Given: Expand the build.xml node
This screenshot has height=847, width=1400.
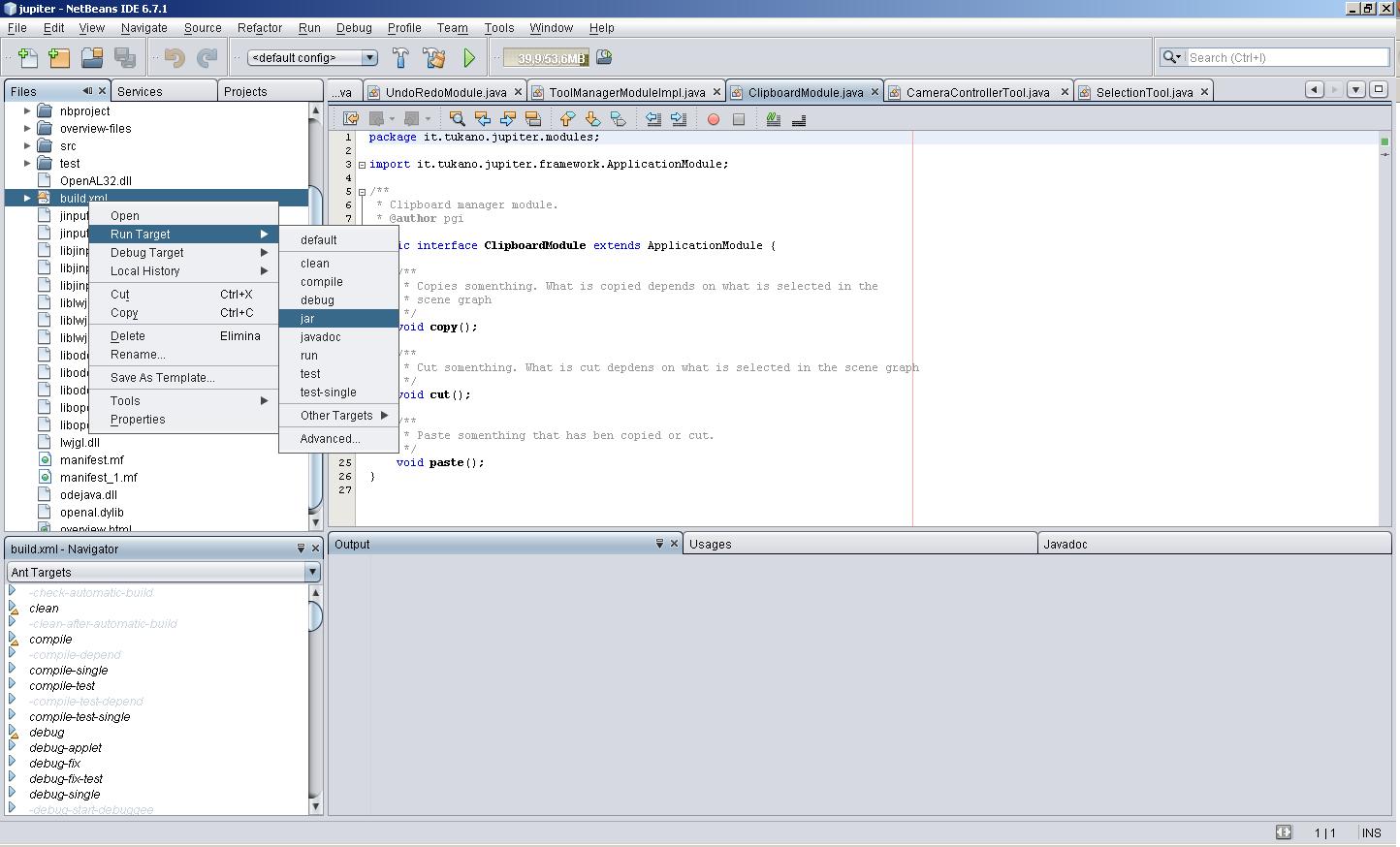Looking at the screenshot, I should (27, 198).
